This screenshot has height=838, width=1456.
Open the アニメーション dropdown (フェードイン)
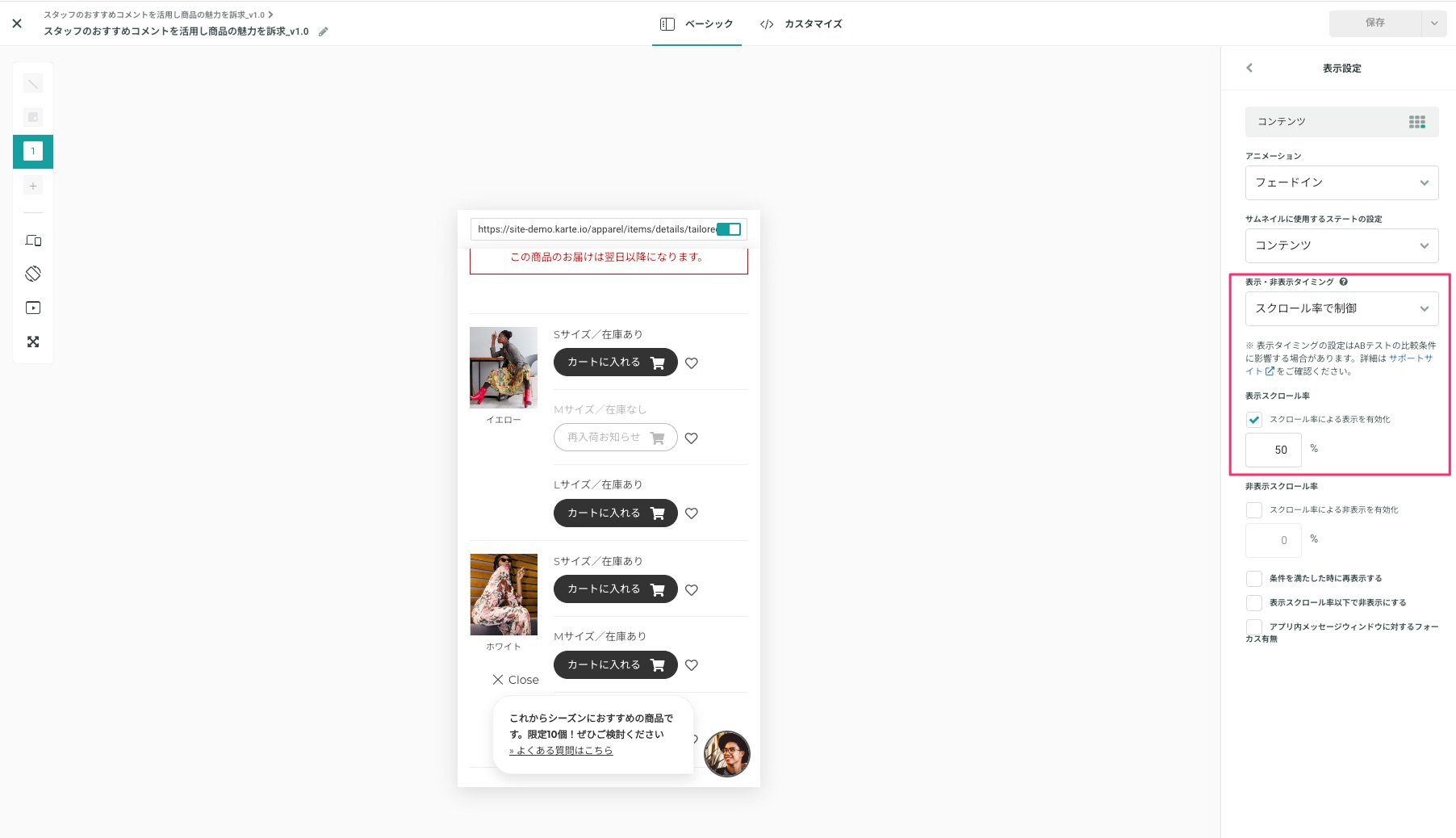coord(1341,182)
